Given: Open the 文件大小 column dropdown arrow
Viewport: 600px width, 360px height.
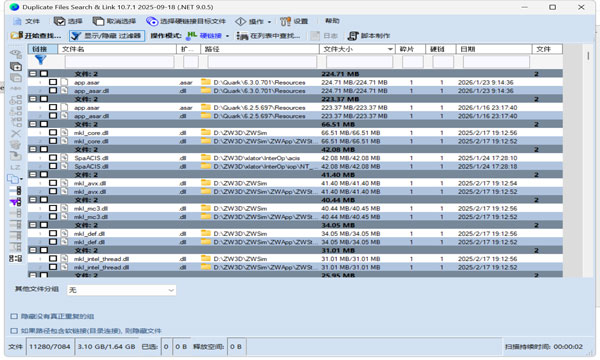Looking at the screenshot, I should point(390,49).
